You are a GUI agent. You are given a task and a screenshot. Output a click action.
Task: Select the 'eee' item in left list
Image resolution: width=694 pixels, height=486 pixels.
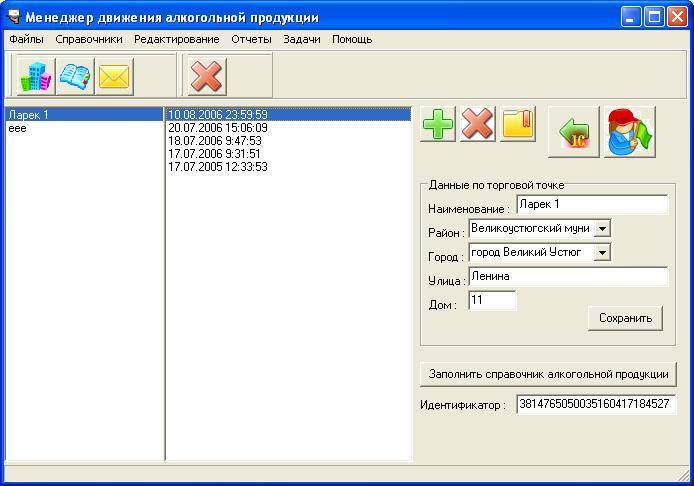click(17, 128)
